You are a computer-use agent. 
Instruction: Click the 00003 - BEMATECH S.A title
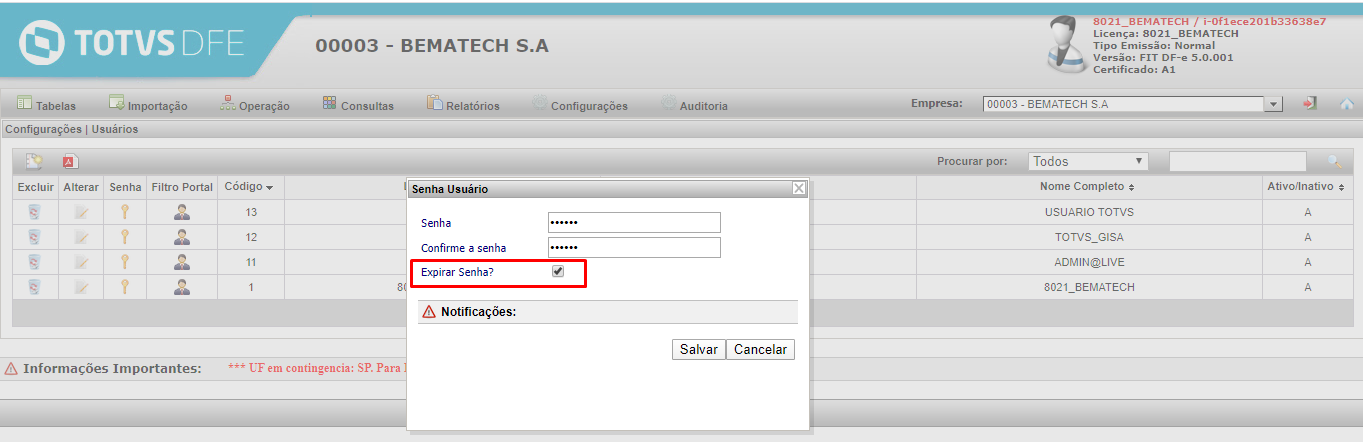point(432,46)
